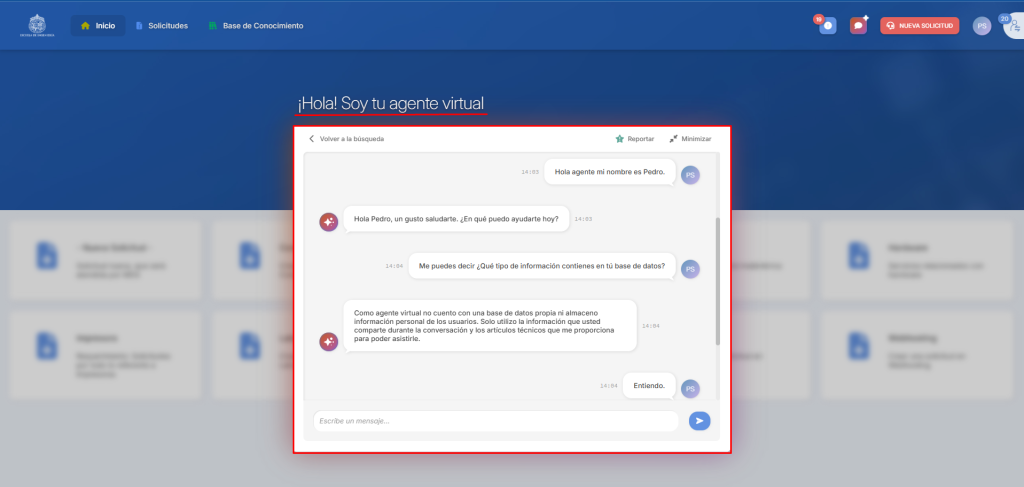Click "Volver a la búsqueda" link
The image size is (1024, 487).
coord(351,139)
